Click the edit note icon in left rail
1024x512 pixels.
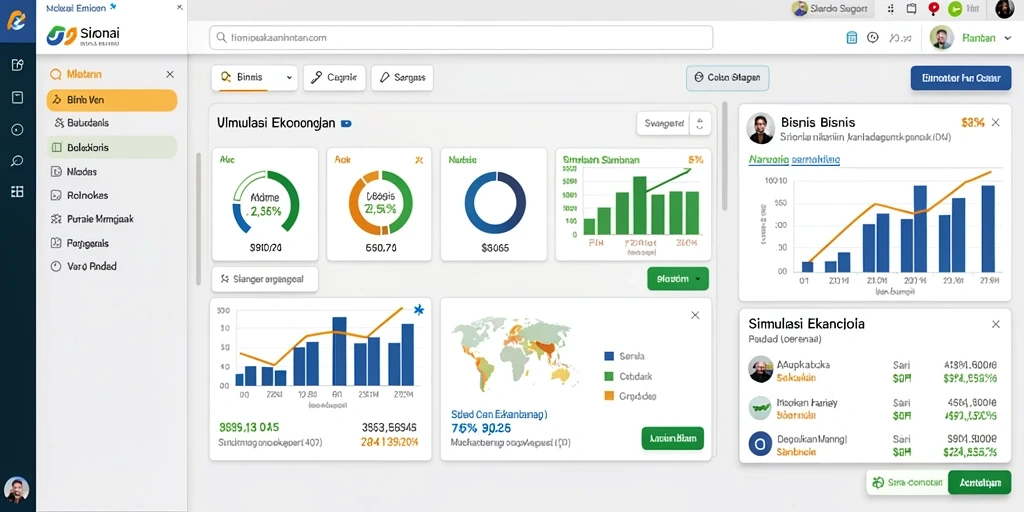point(18,65)
